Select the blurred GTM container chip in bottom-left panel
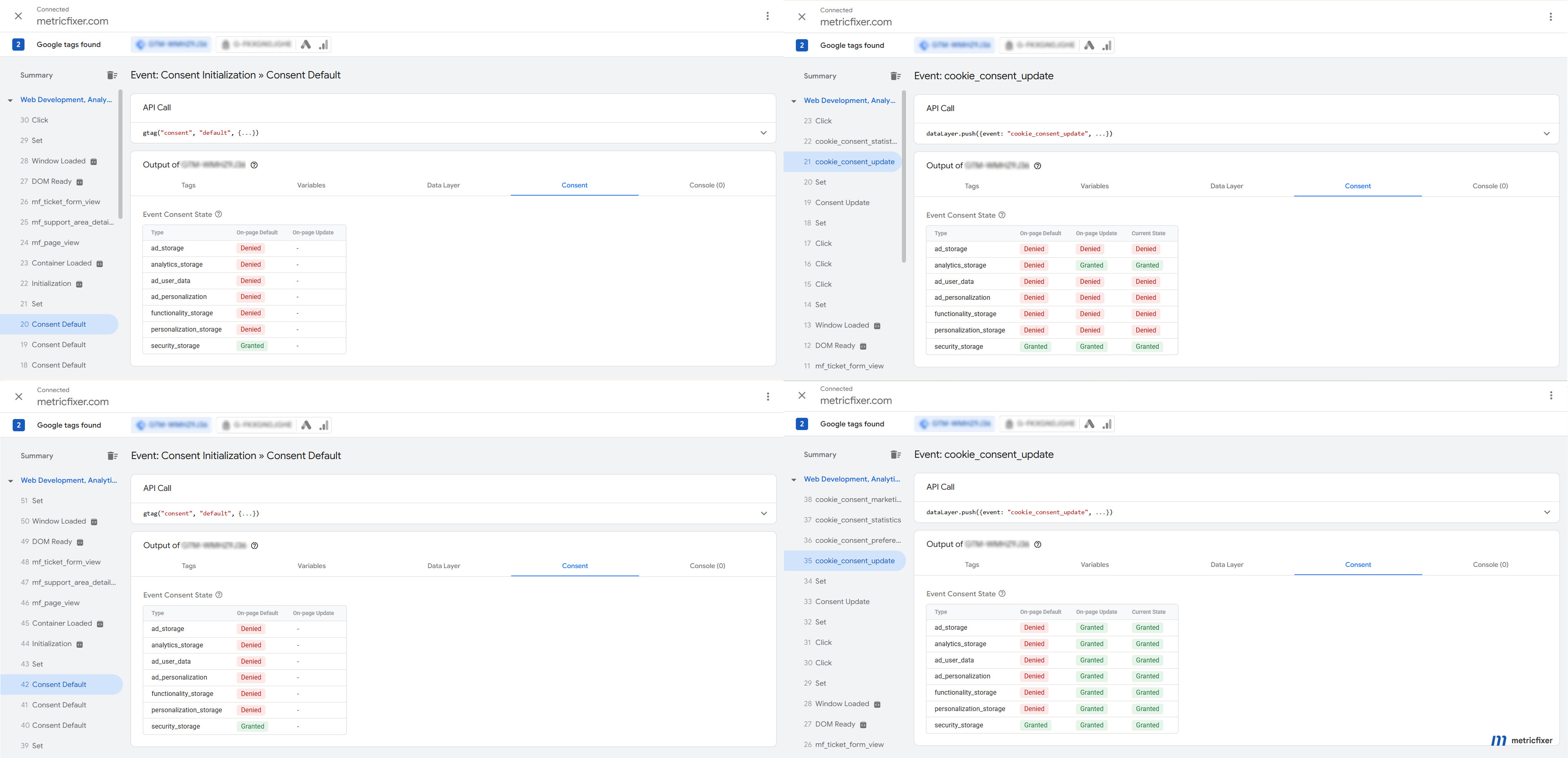Viewport: 1568px width, 758px height. (x=171, y=425)
